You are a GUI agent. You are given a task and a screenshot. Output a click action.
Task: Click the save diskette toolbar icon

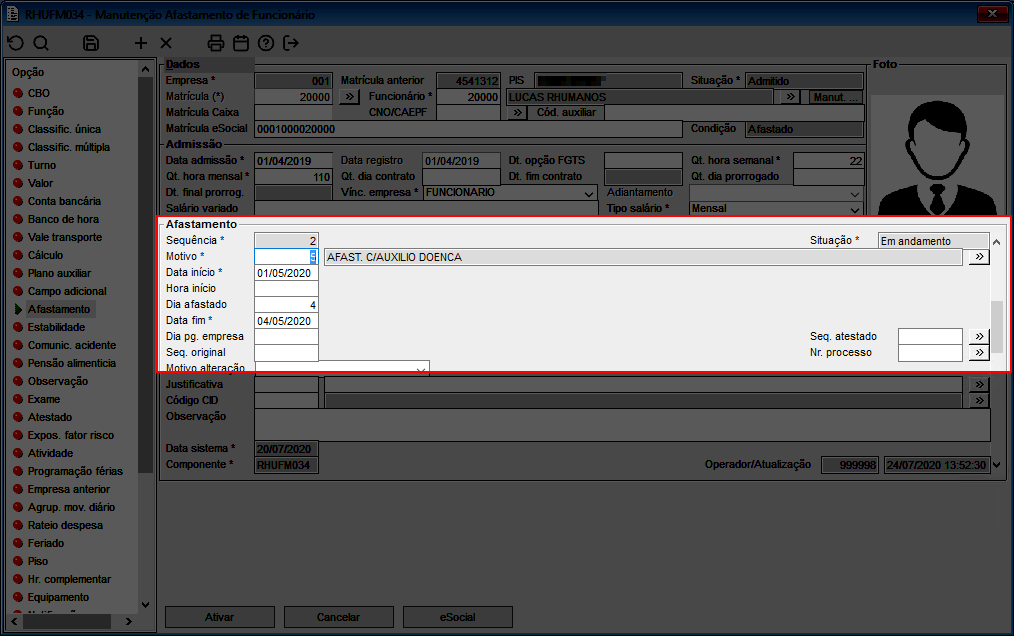click(91, 43)
